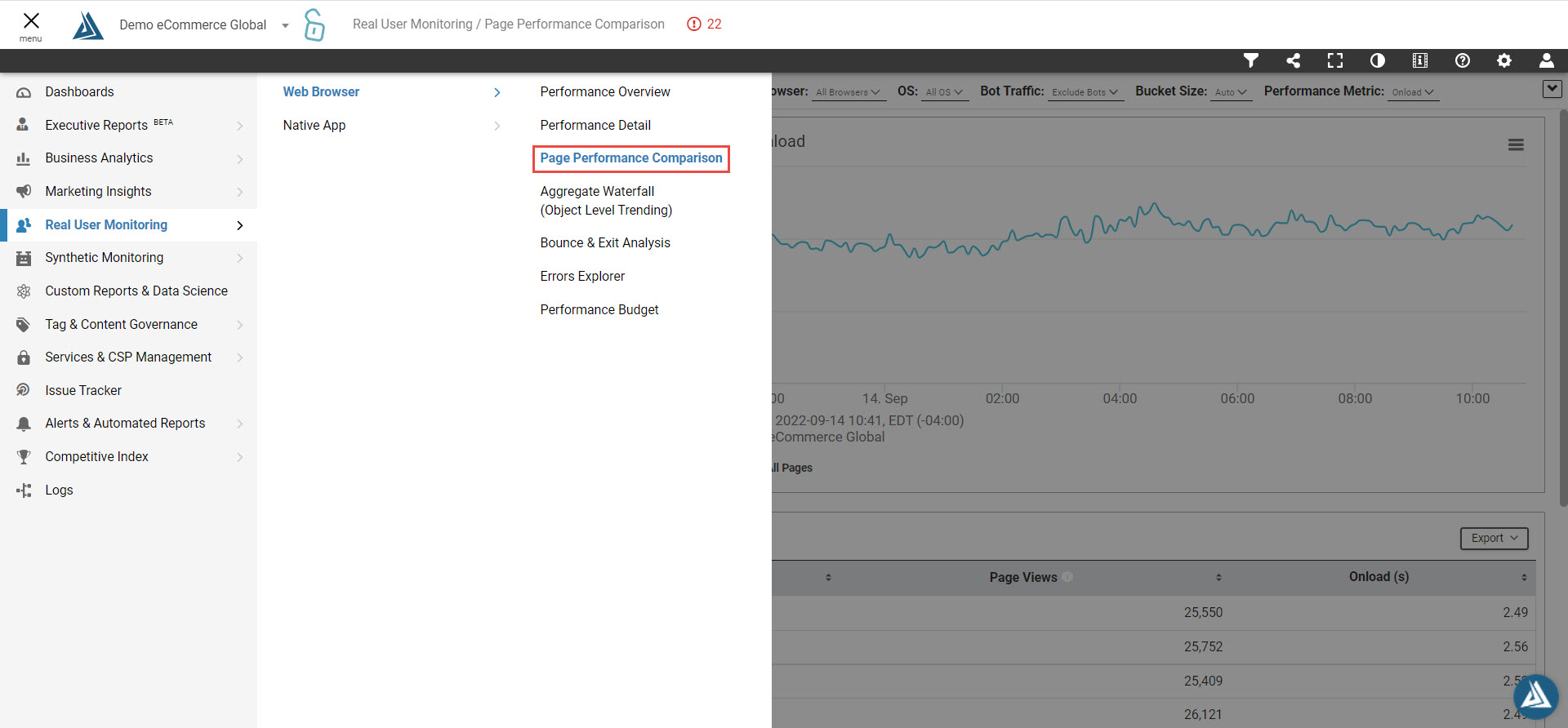Open Bounce & Exit Analysis
Image resolution: width=1568 pixels, height=728 pixels.
[605, 243]
